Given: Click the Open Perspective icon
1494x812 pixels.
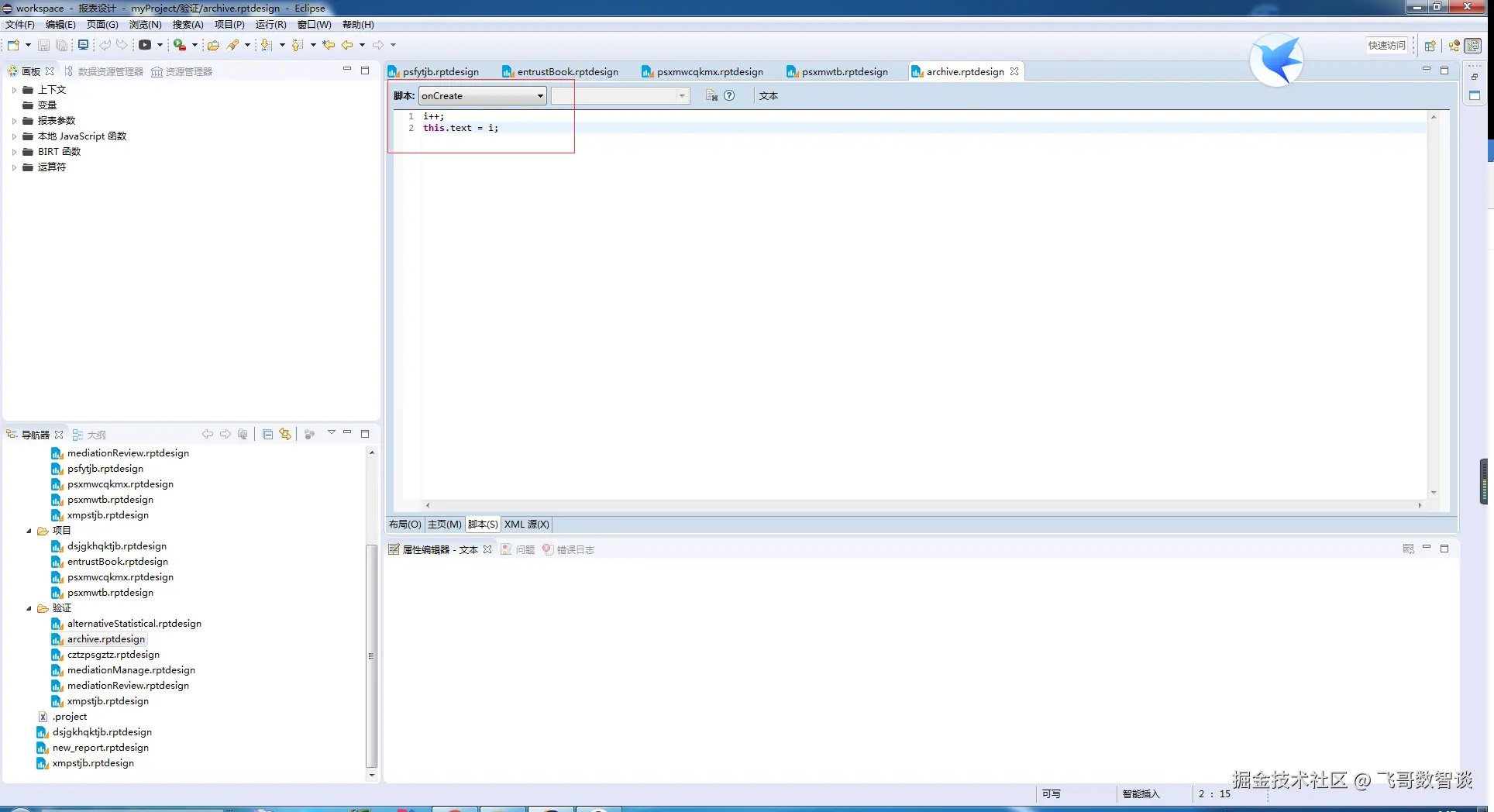Looking at the screenshot, I should [1430, 46].
